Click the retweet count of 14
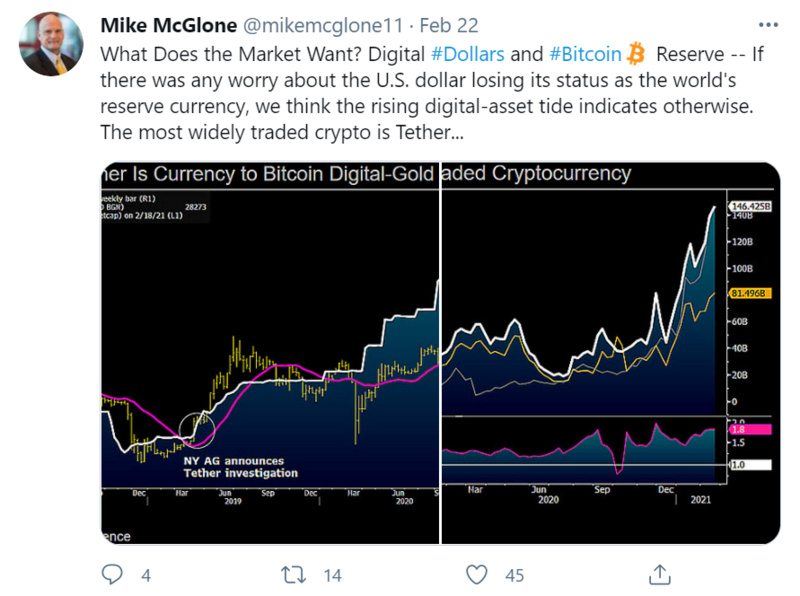The height and width of the screenshot is (596, 800). (333, 575)
